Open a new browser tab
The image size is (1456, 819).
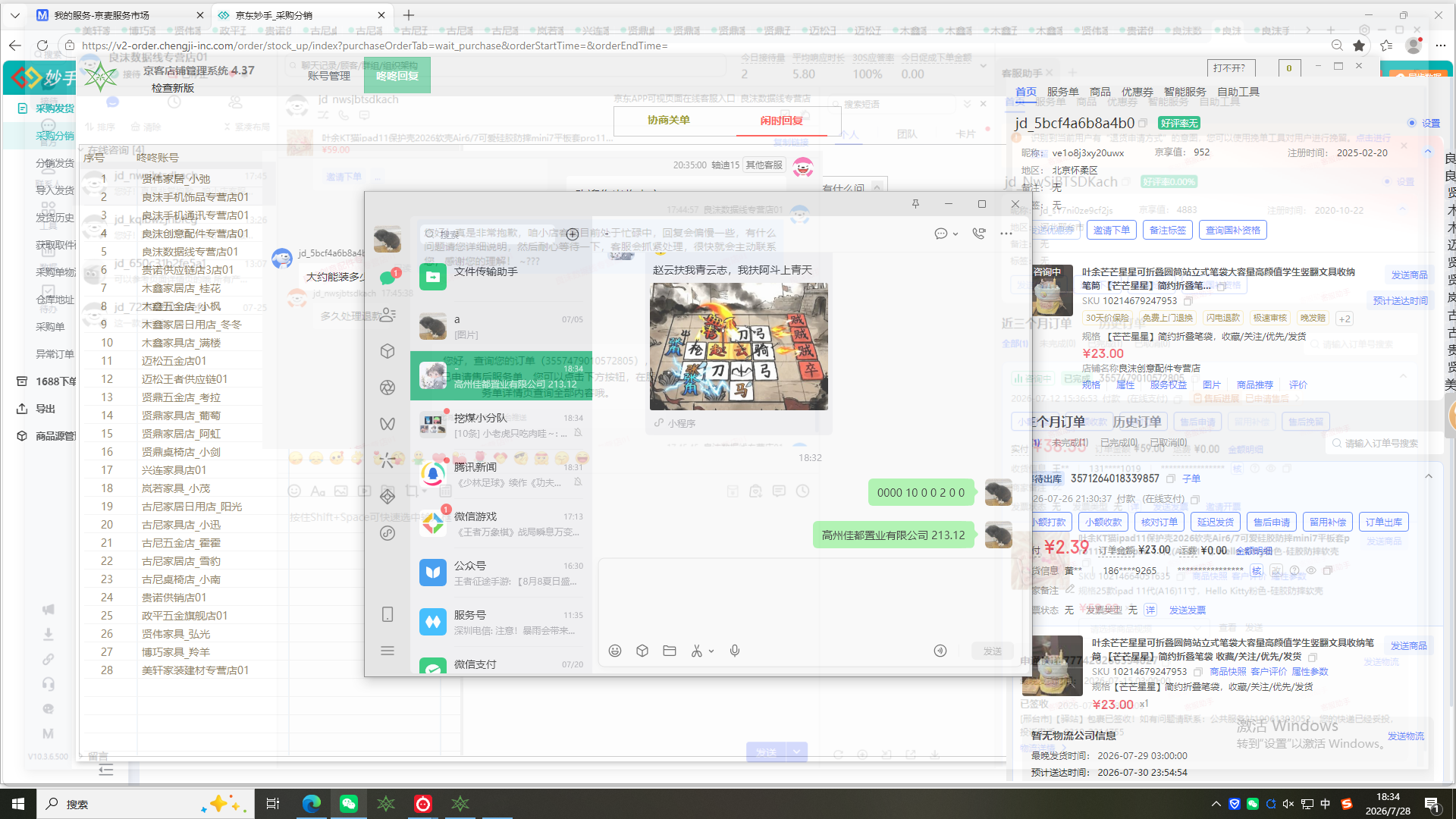click(409, 15)
